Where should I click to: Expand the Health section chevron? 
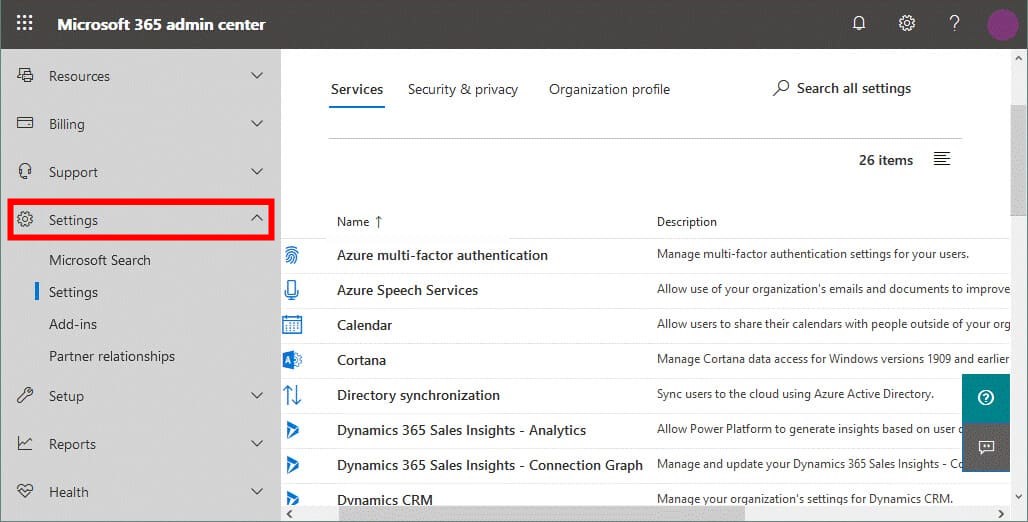[x=257, y=491]
